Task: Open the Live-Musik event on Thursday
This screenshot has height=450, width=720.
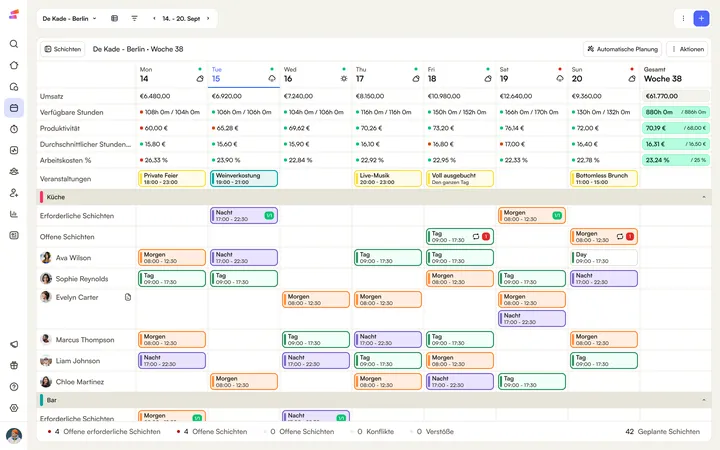Action: [x=388, y=179]
